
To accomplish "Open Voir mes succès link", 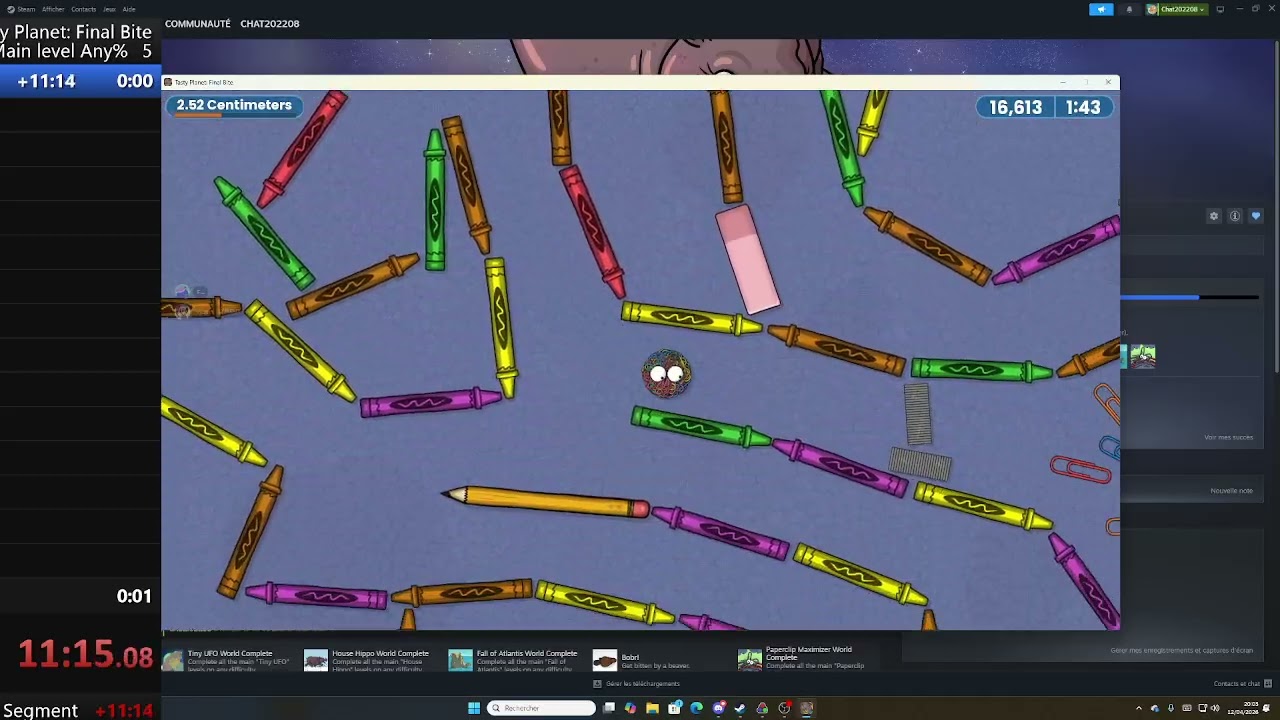I will click(1228, 437).
